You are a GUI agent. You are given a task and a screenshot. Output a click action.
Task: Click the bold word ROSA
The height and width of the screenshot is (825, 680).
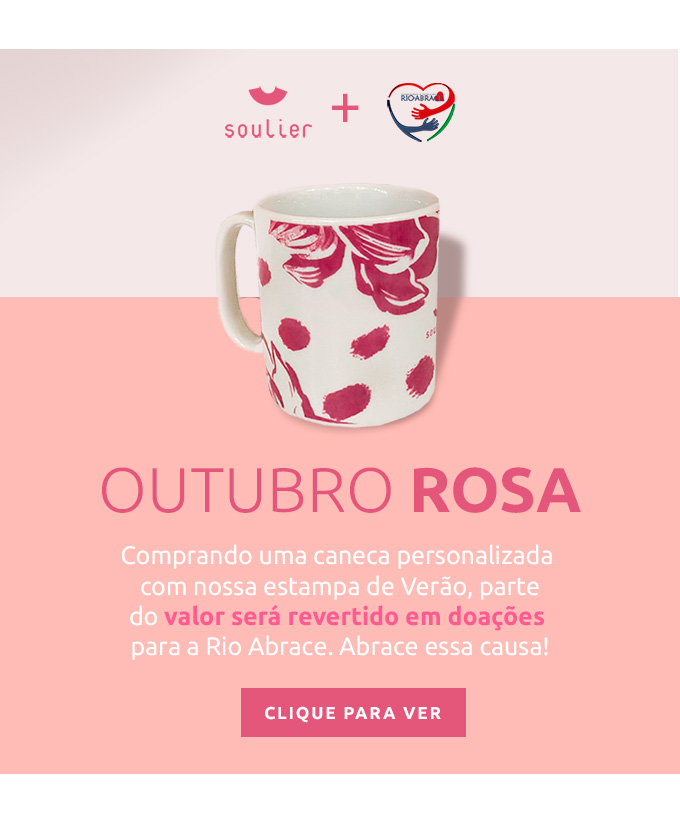[x=496, y=490]
